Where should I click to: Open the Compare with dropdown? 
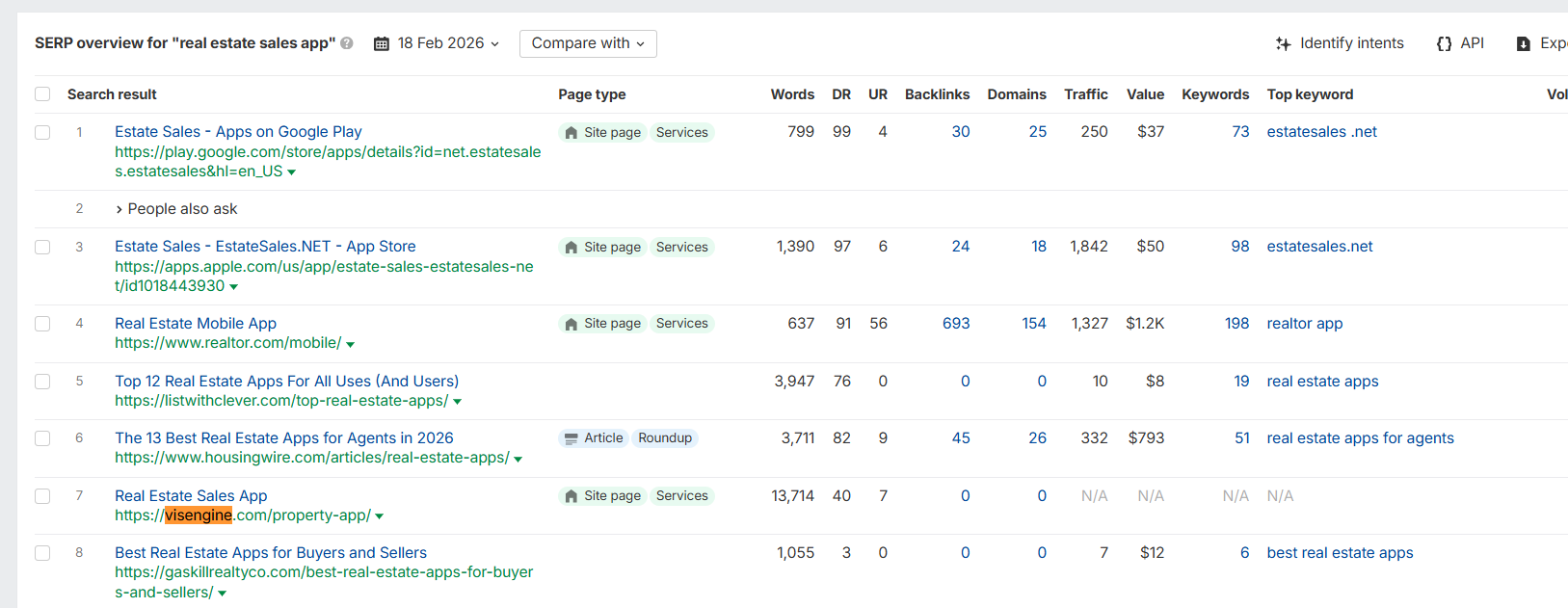coord(588,43)
